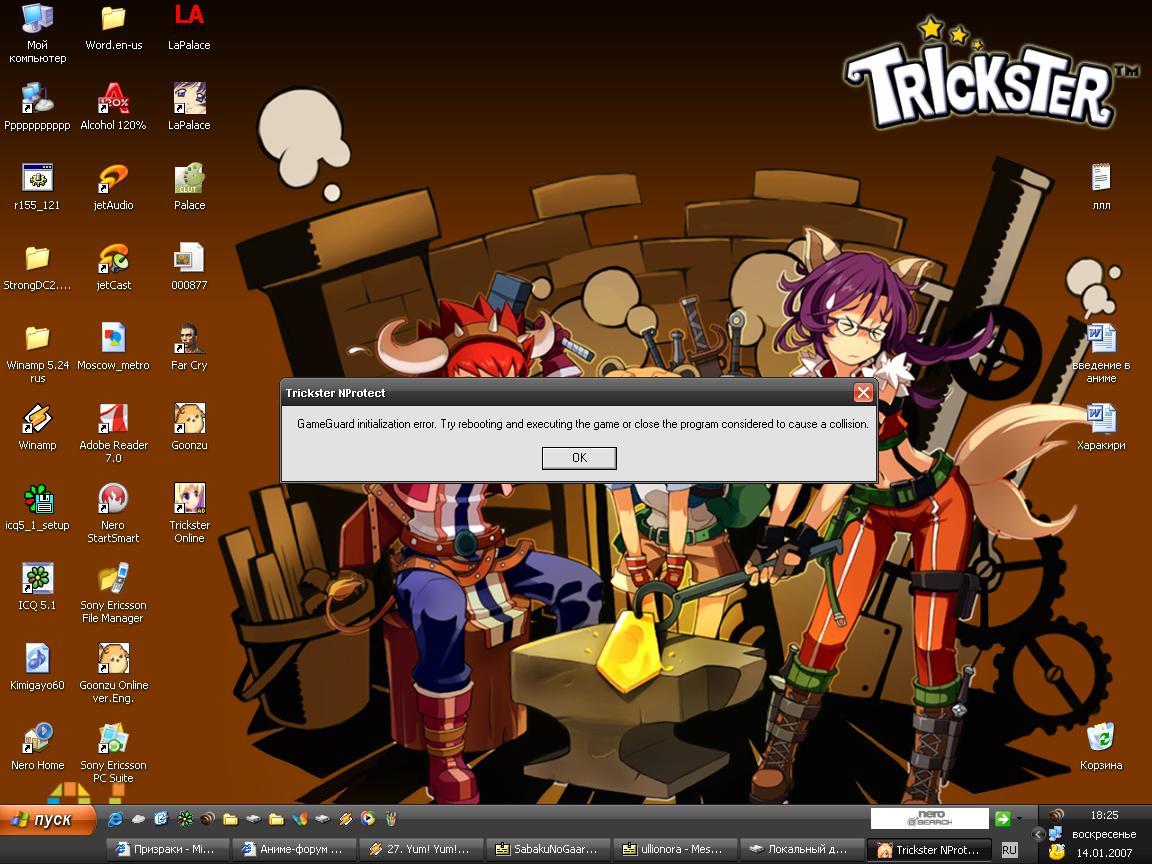The width and height of the screenshot is (1152, 864).
Task: Close the Trickster NProtect error dialog
Action: pyautogui.click(x=863, y=392)
